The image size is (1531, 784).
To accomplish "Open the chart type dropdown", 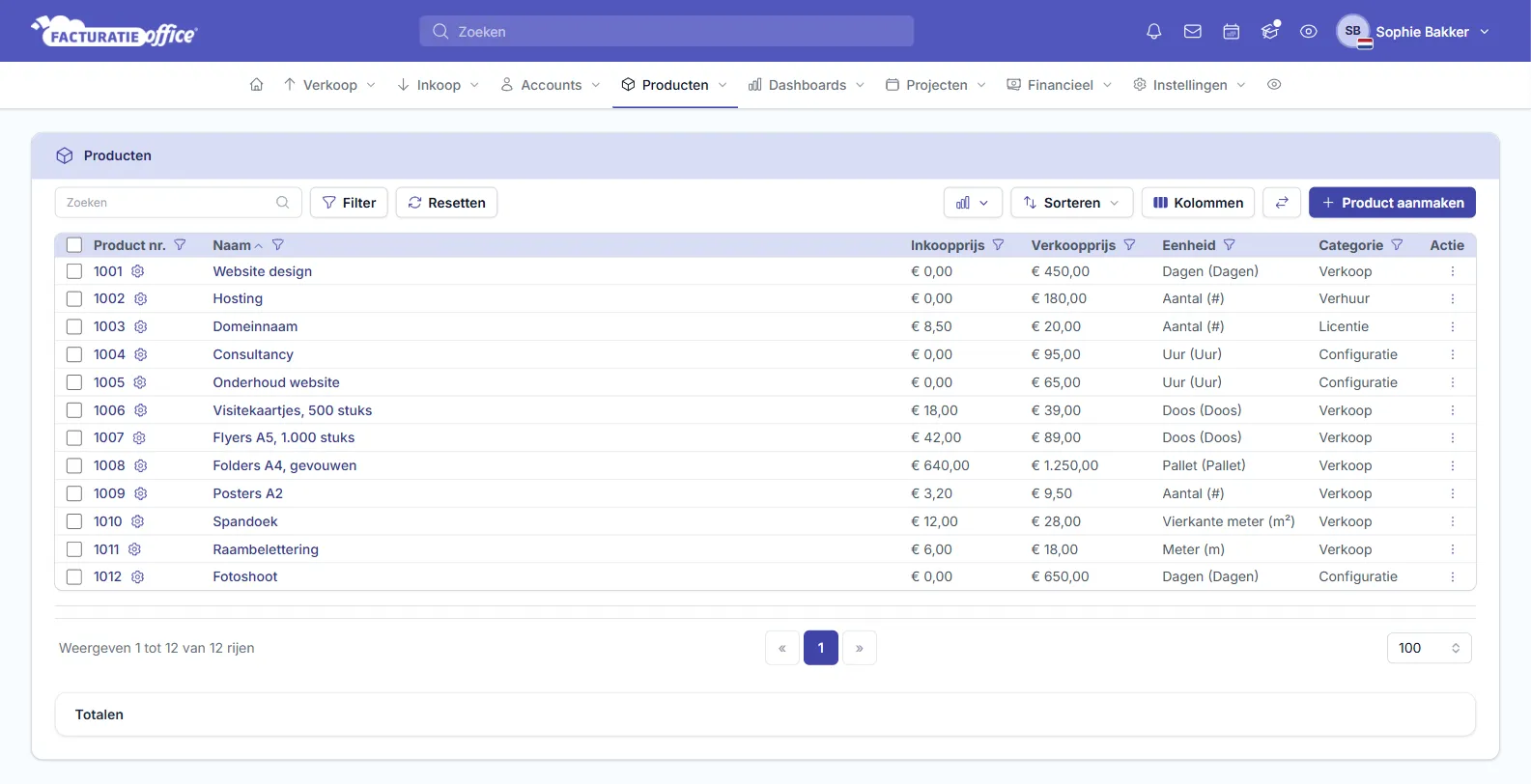I will point(973,203).
